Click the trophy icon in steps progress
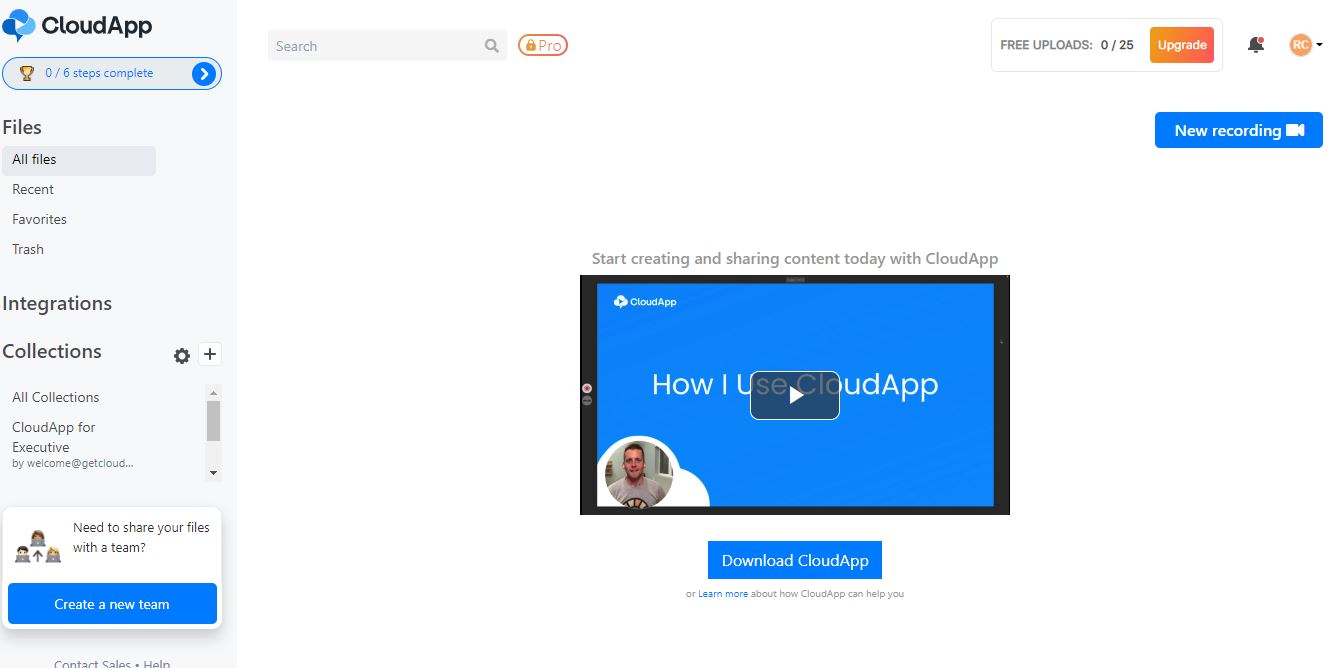 (x=27, y=73)
